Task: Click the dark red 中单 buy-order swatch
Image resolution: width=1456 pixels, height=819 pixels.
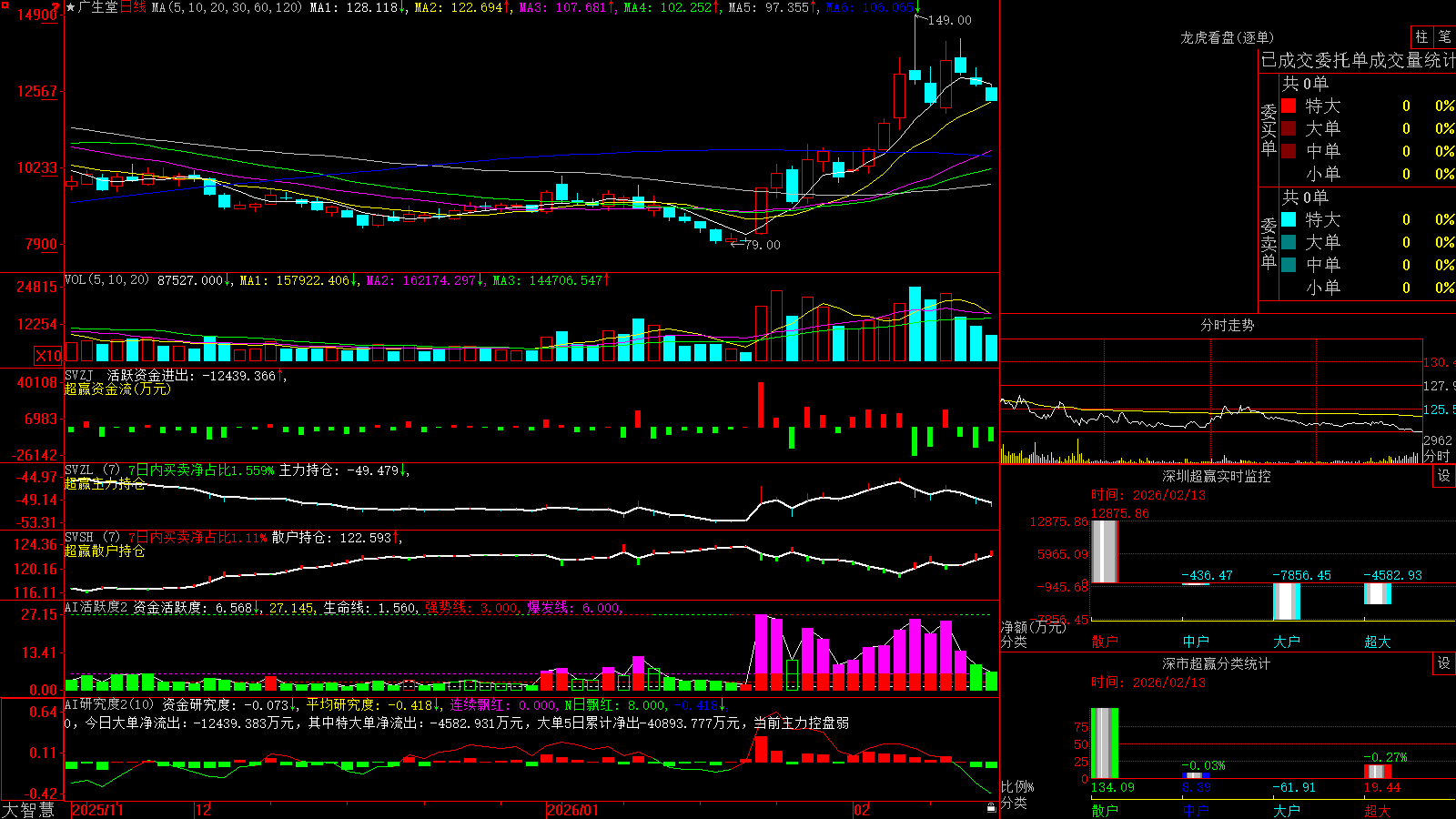Action: pyautogui.click(x=1289, y=151)
